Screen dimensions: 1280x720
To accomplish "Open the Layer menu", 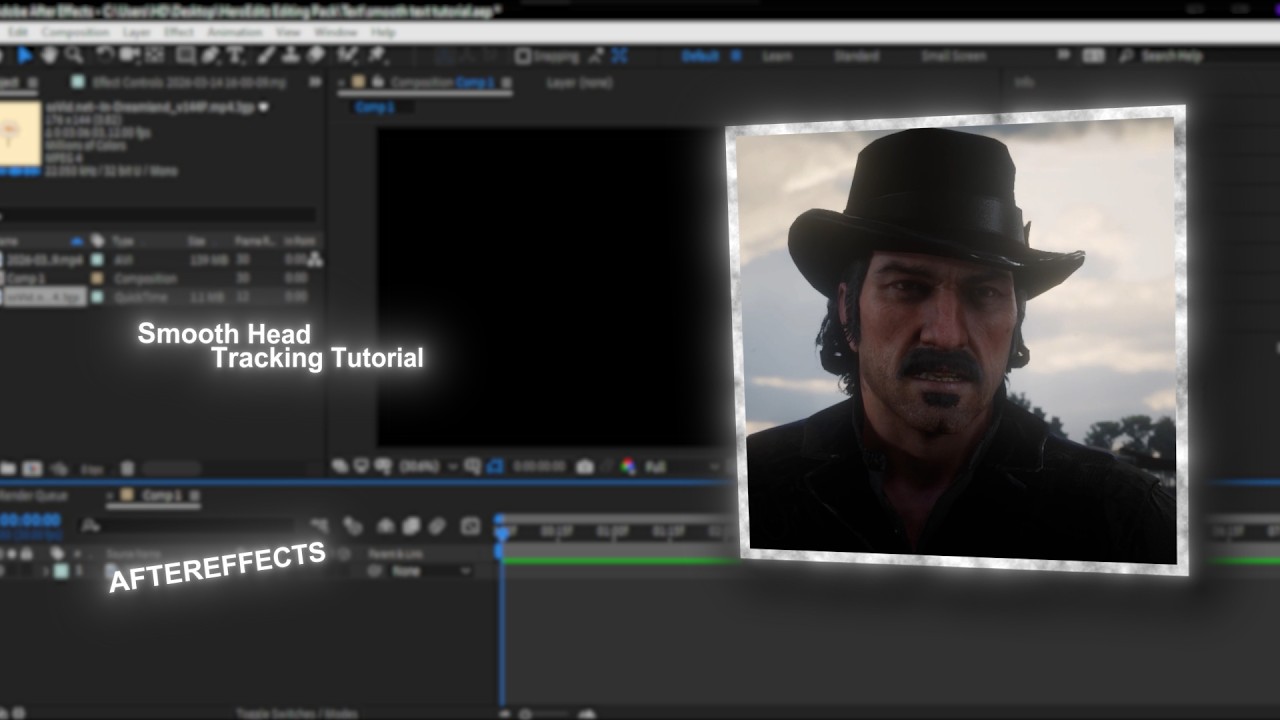I will (137, 32).
